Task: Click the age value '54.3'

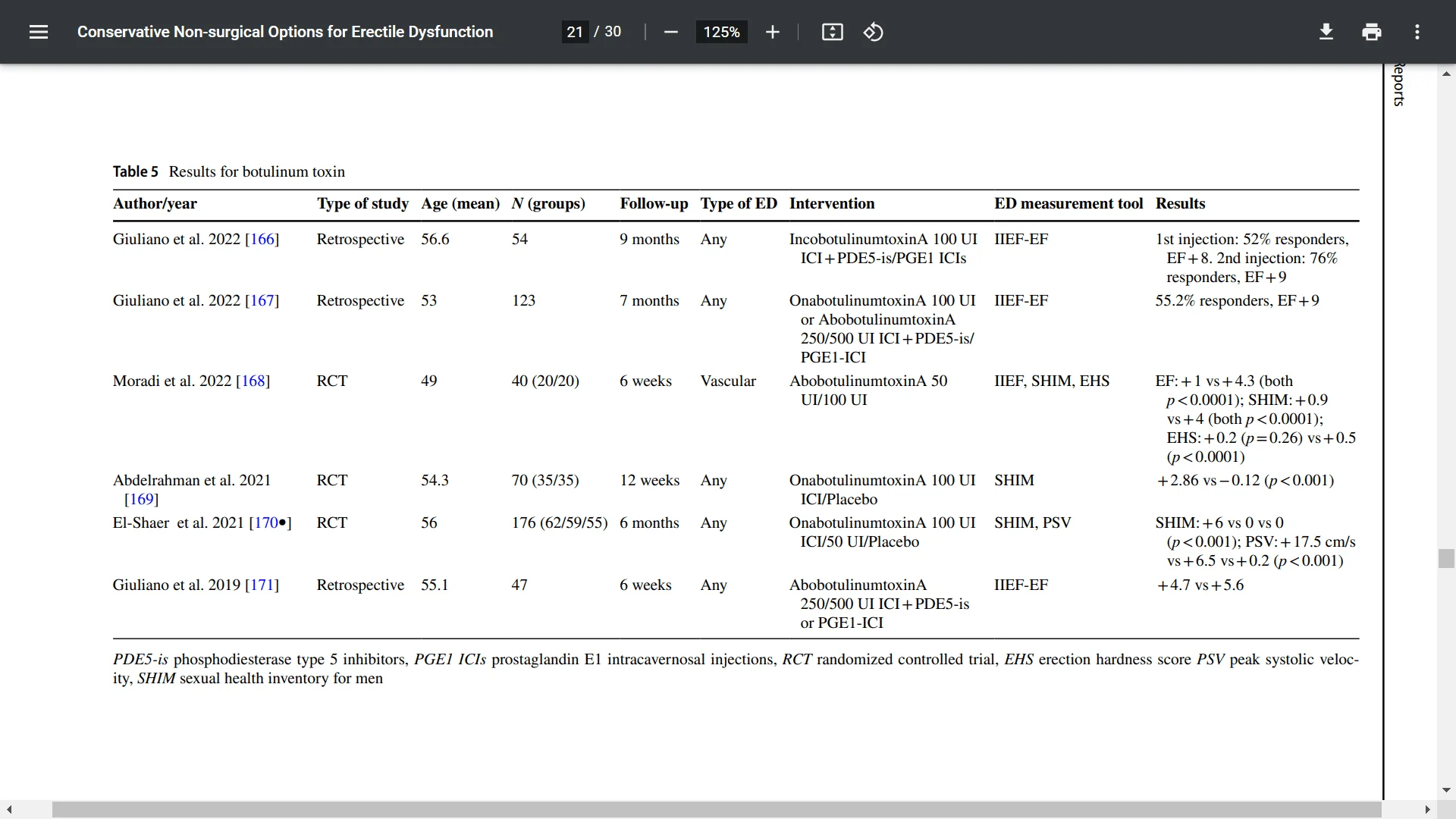Action: tap(435, 480)
